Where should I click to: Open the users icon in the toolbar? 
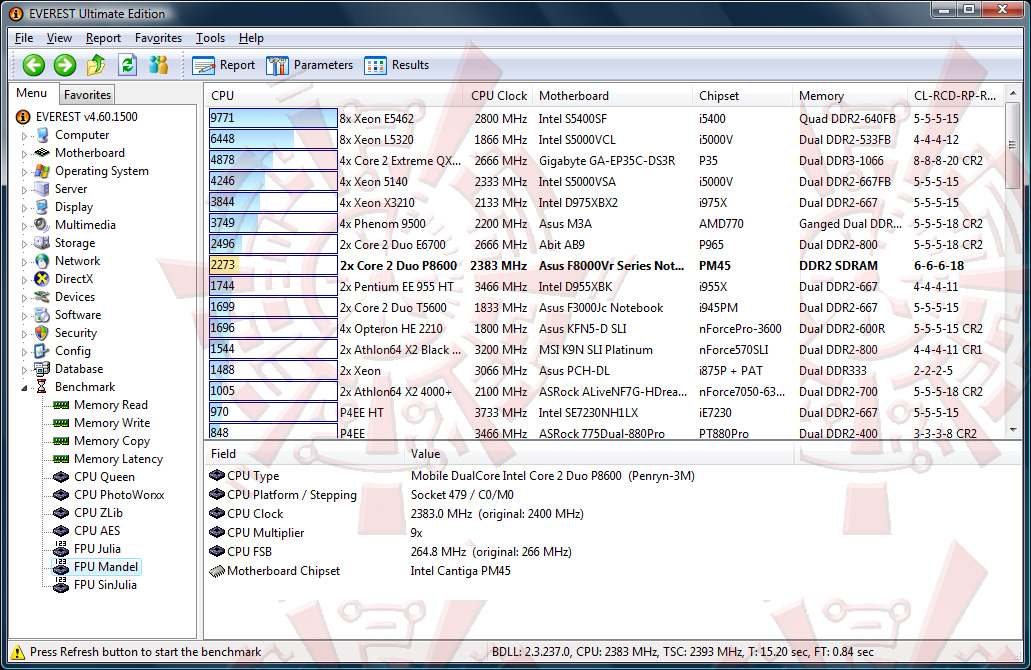click(158, 64)
